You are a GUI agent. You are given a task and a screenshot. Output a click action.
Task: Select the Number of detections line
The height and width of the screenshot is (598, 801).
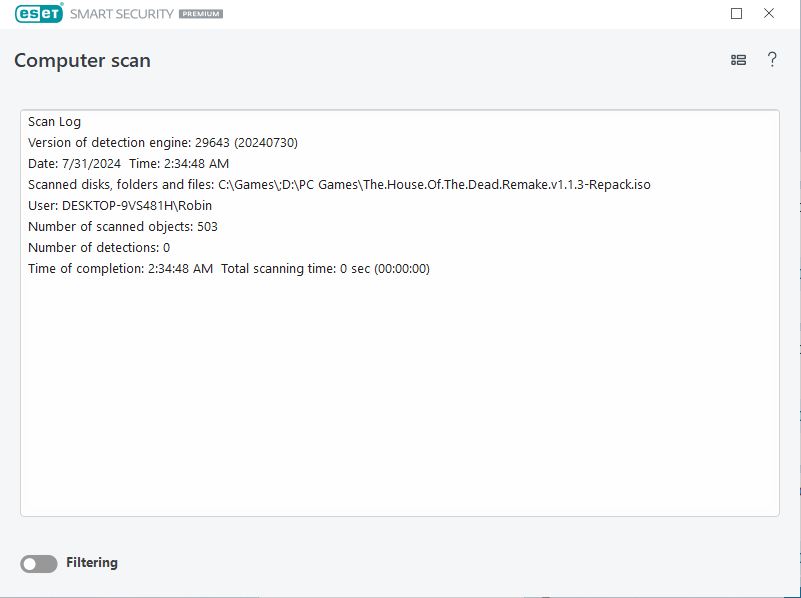coord(99,247)
